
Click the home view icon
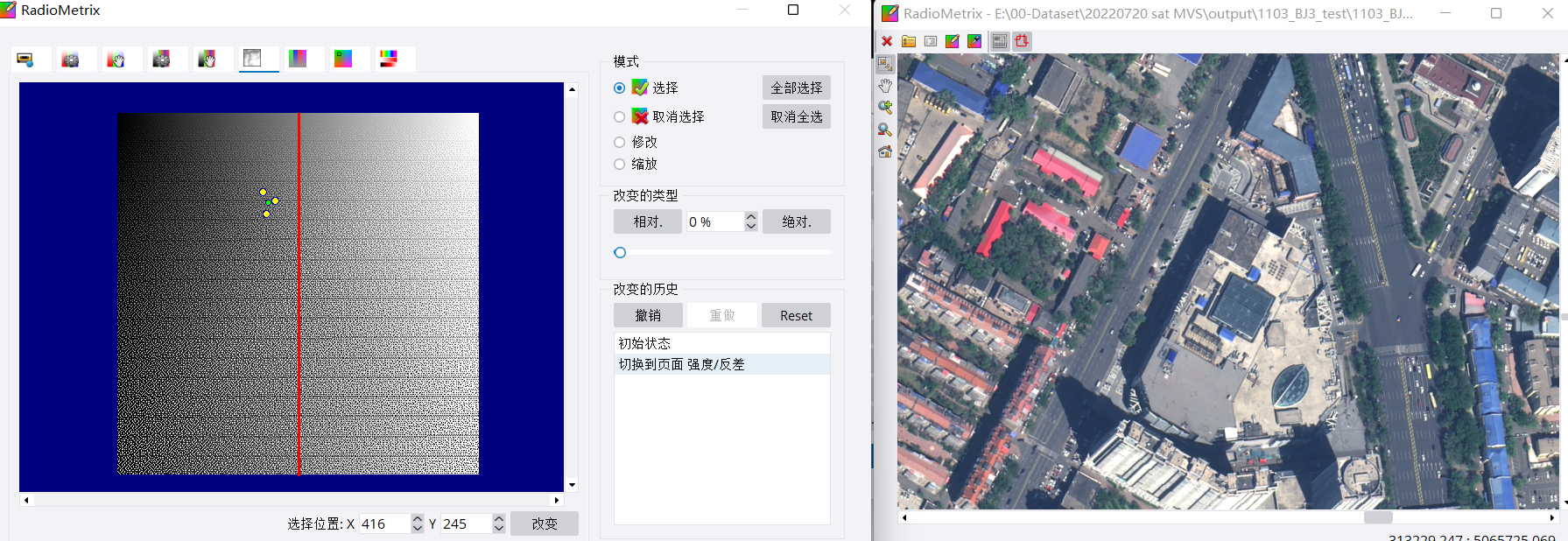tap(885, 151)
